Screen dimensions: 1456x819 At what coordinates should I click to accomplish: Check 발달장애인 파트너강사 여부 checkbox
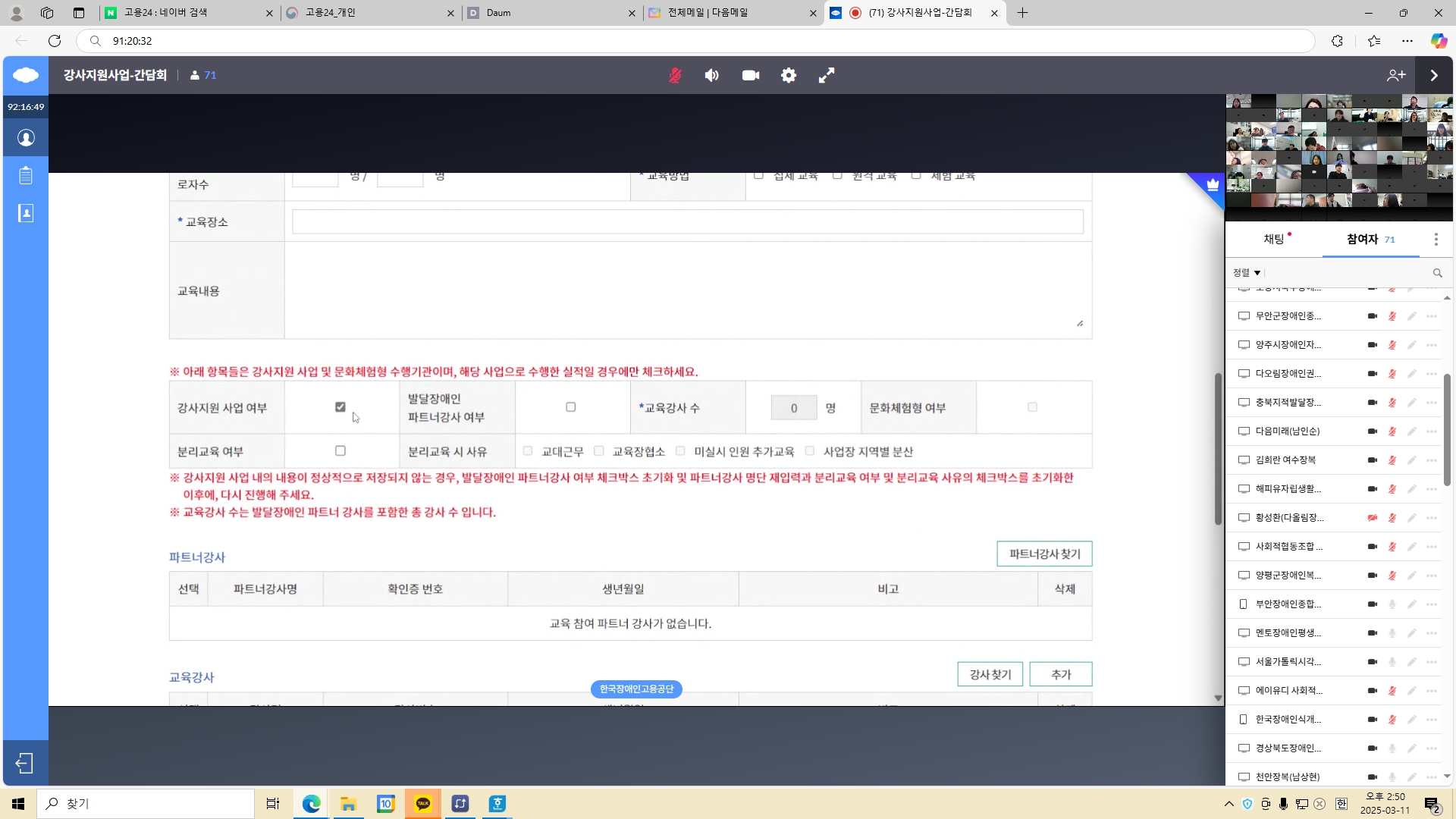571,407
